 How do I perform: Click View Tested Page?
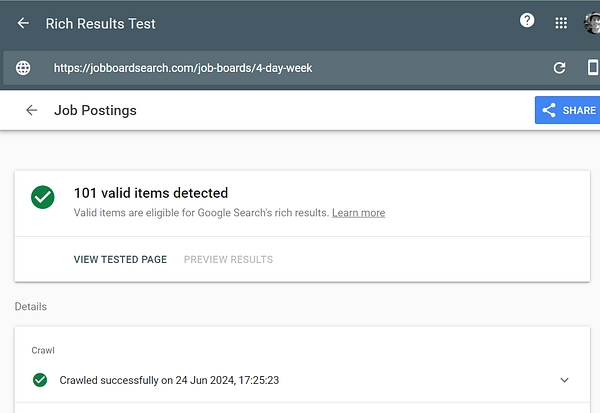pos(120,259)
